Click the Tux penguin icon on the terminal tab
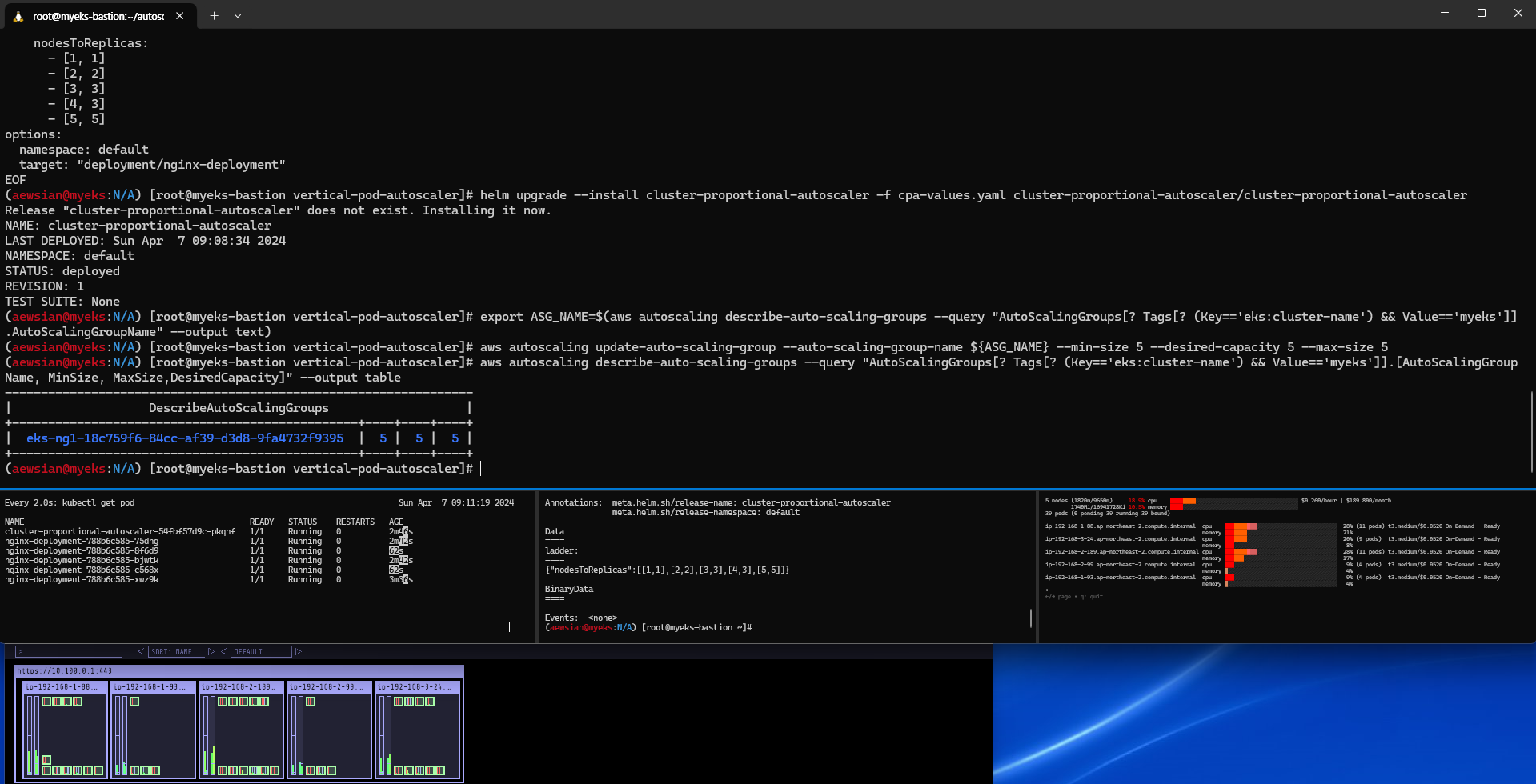Viewport: 1536px width, 784px height. 18,16
